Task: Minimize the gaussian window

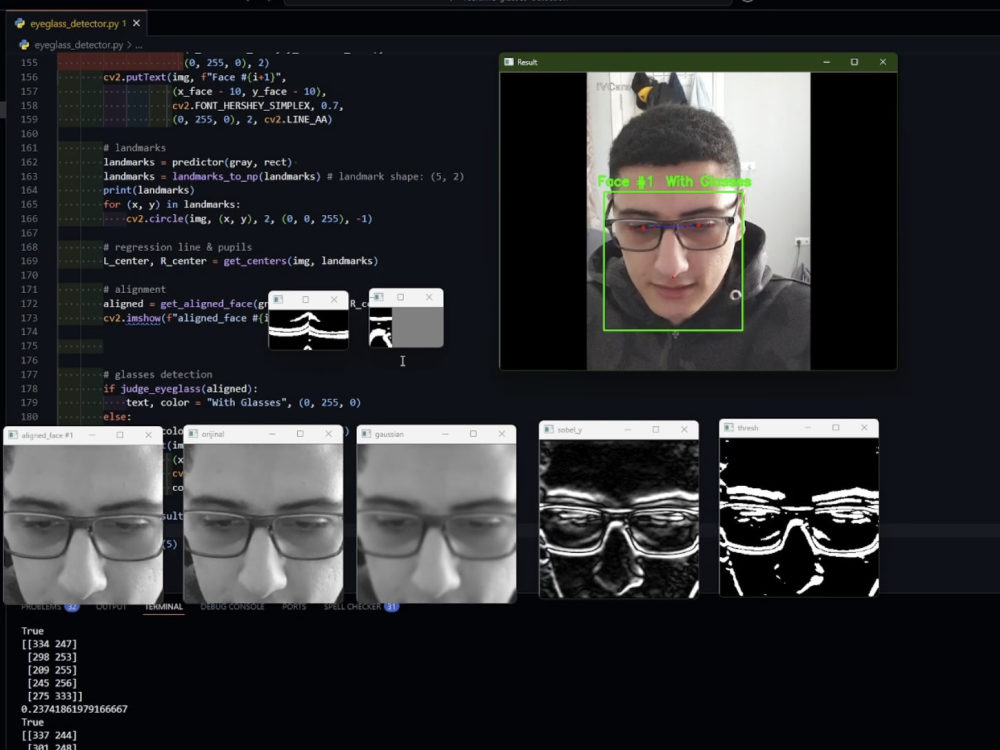Action: (445, 434)
